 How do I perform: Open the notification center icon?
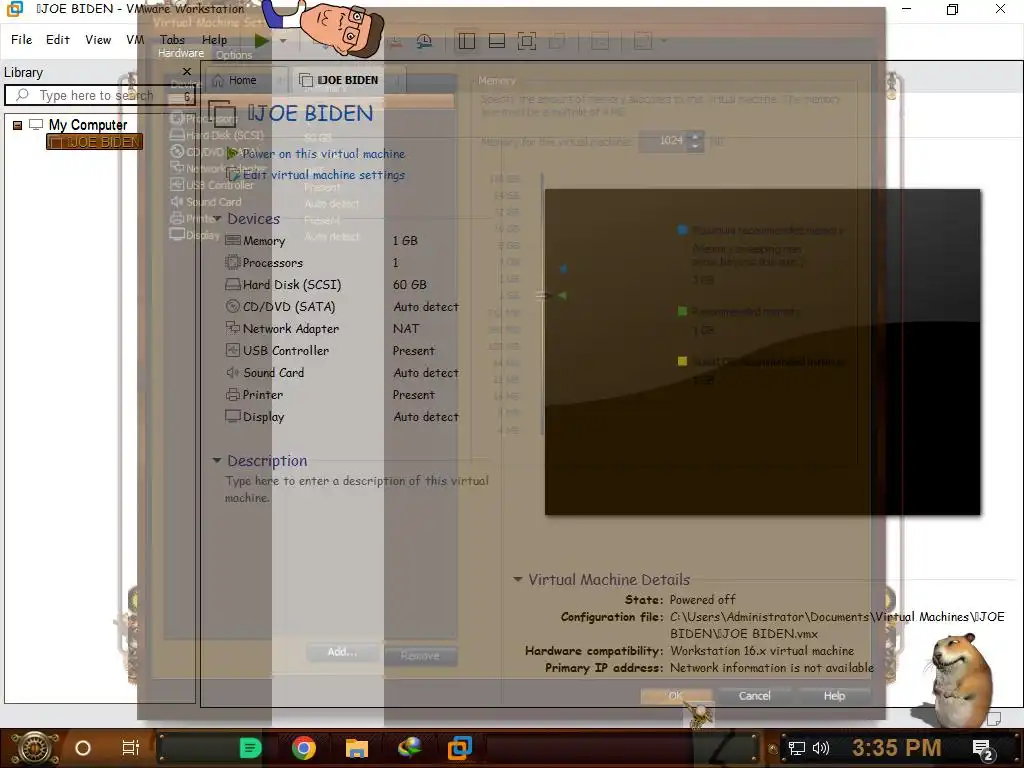[983, 749]
